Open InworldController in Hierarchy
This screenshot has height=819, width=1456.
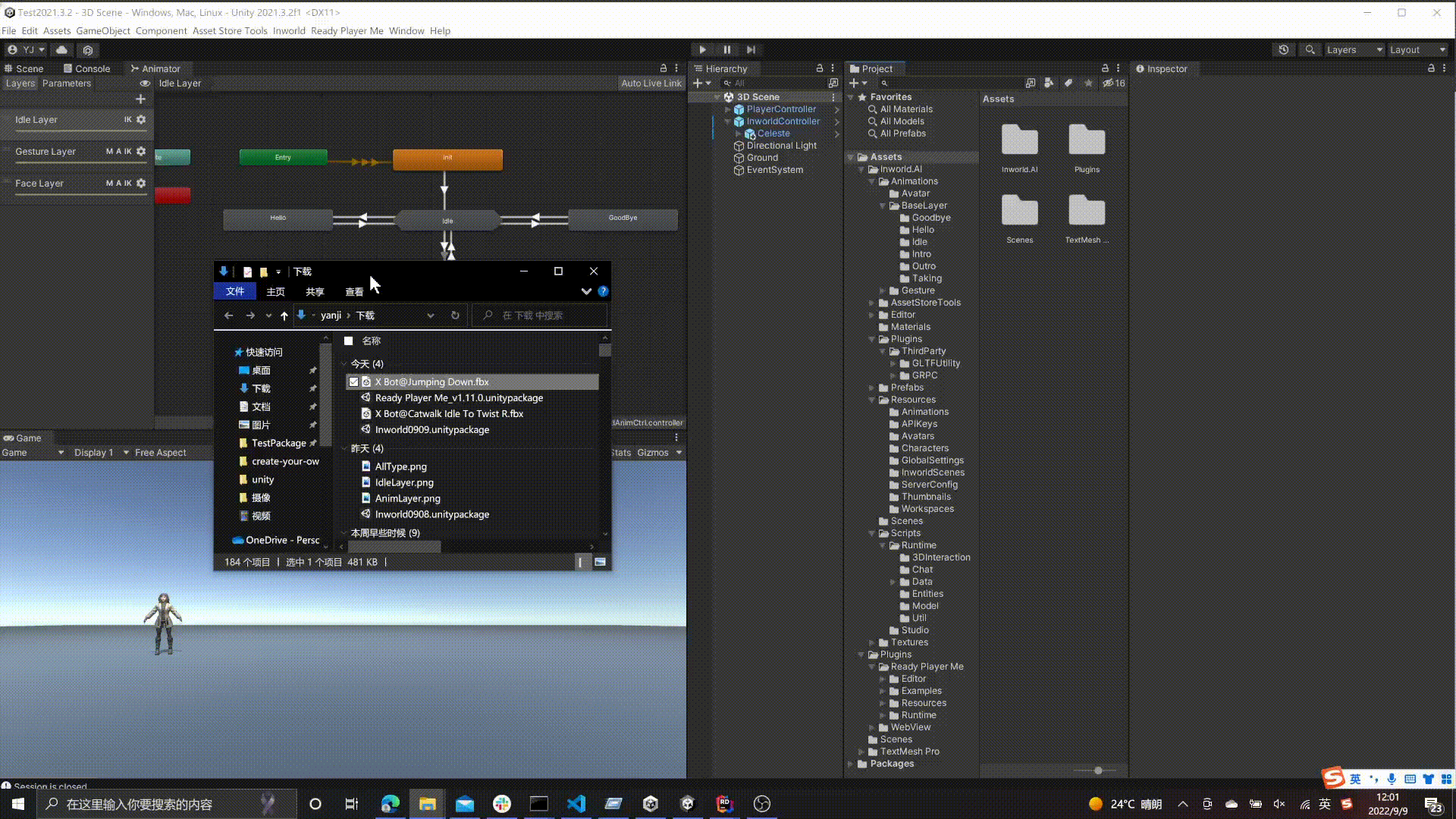click(x=783, y=121)
